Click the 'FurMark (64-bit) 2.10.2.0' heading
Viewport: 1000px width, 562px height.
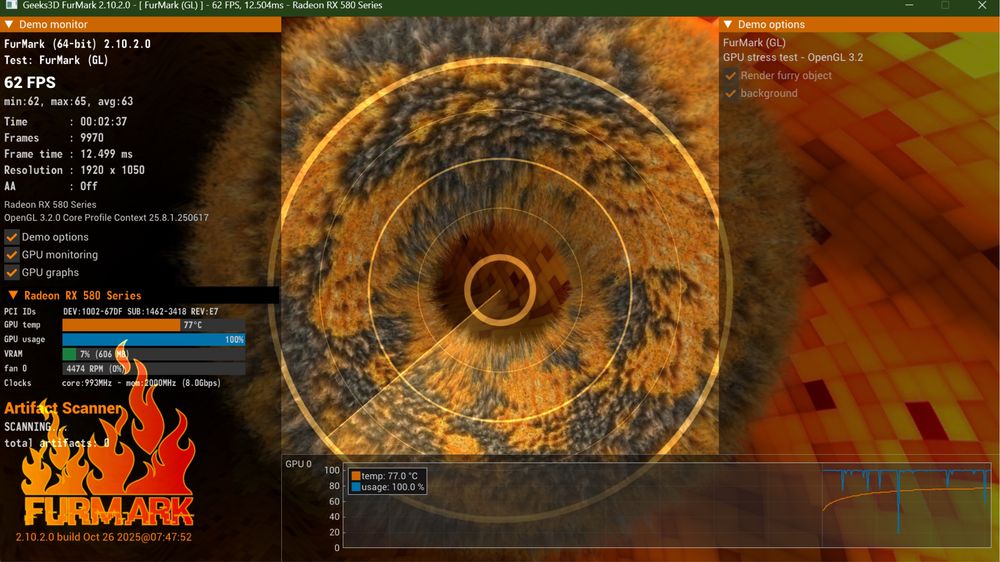tap(77, 44)
